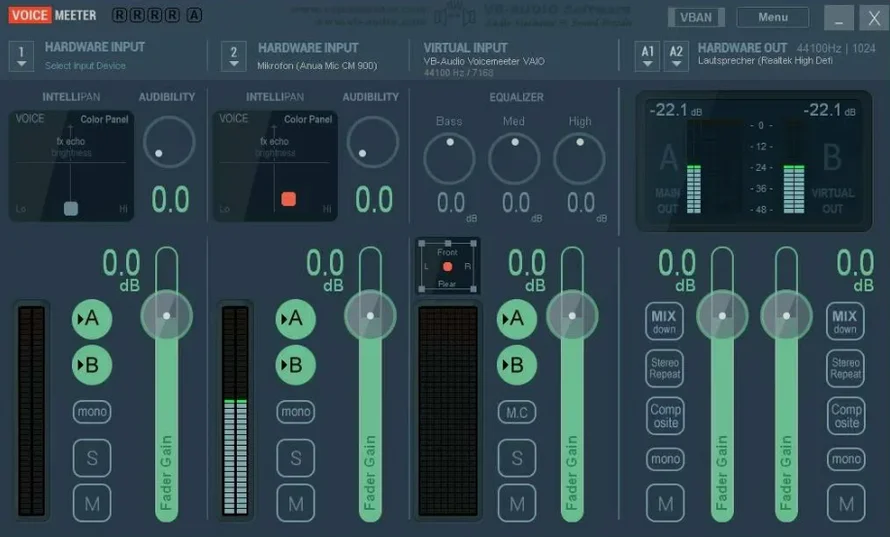The height and width of the screenshot is (537, 890).
Task: Toggle bus B on Hardware Input 2
Action: pos(295,365)
